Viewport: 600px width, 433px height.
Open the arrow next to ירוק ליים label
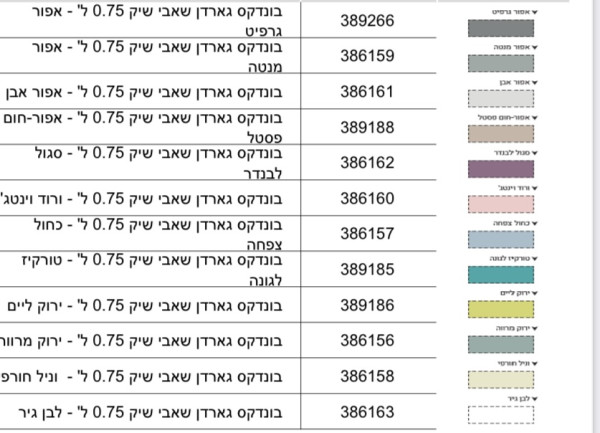535,293
